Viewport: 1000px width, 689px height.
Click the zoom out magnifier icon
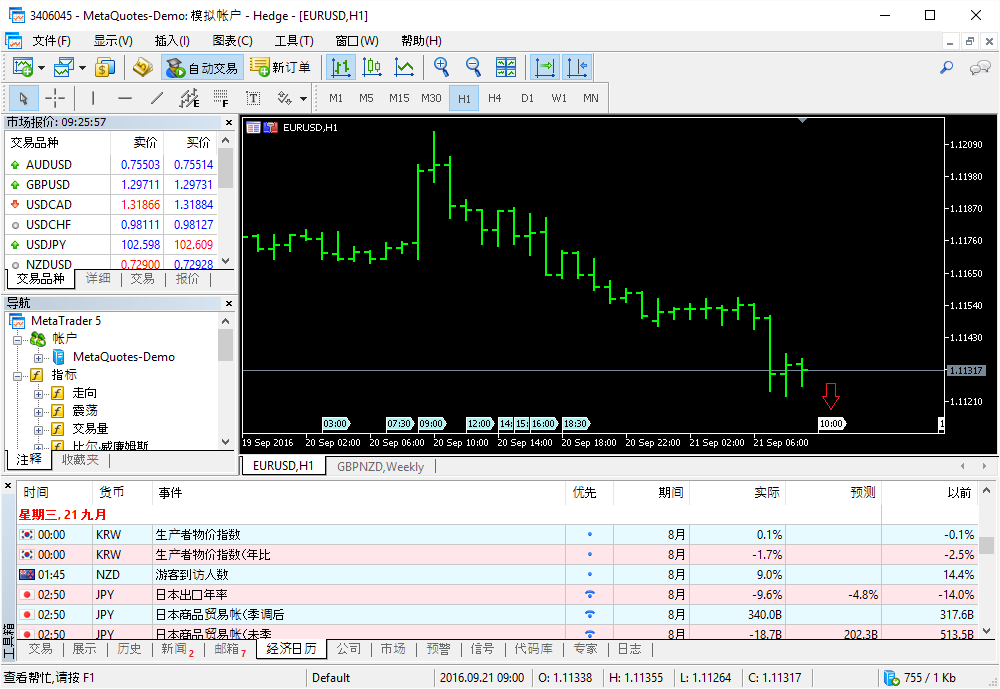pyautogui.click(x=473, y=67)
